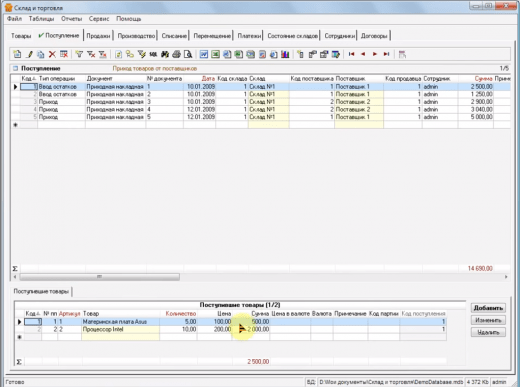Image resolution: width=520 pixels, height=387 pixels.
Task: Switch to the Платежи tab
Action: coord(249,36)
